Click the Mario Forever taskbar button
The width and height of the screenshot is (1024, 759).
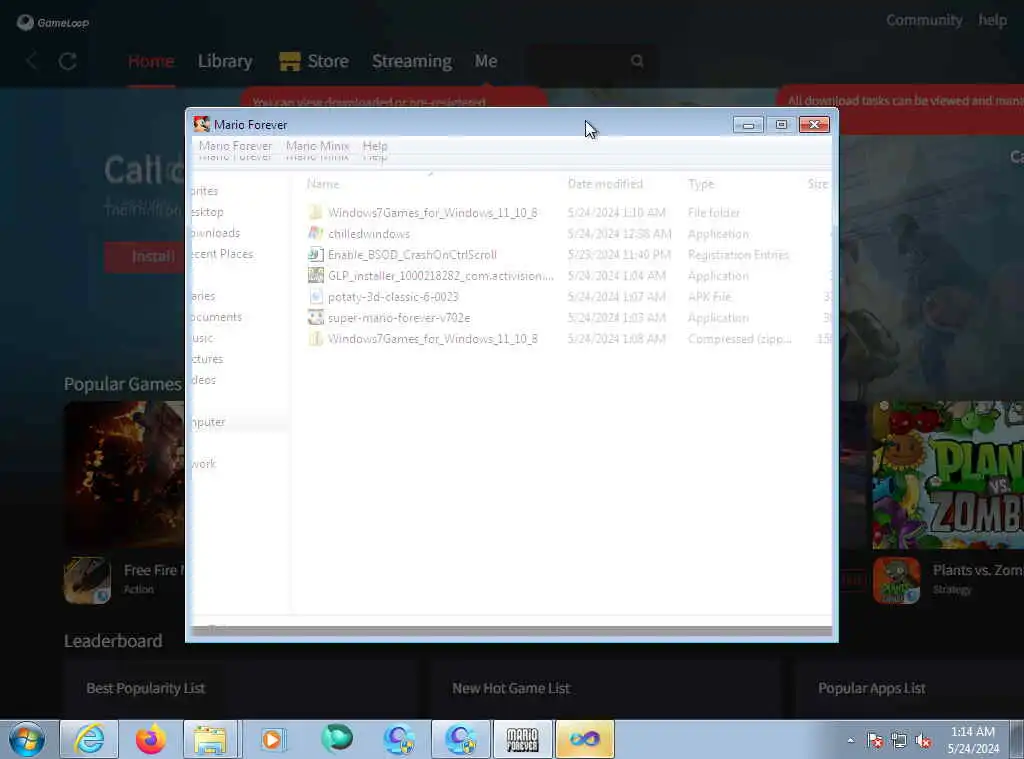522,739
